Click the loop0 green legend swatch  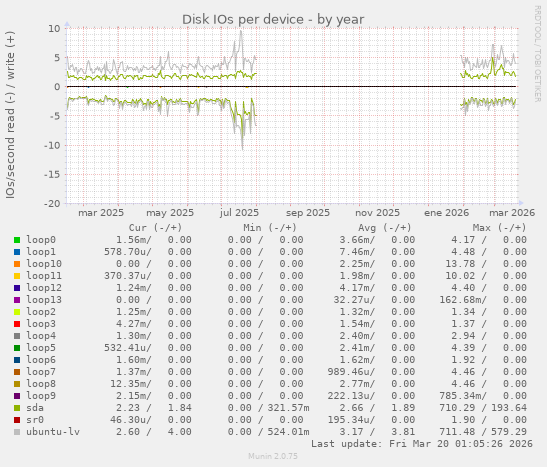tap(17, 240)
